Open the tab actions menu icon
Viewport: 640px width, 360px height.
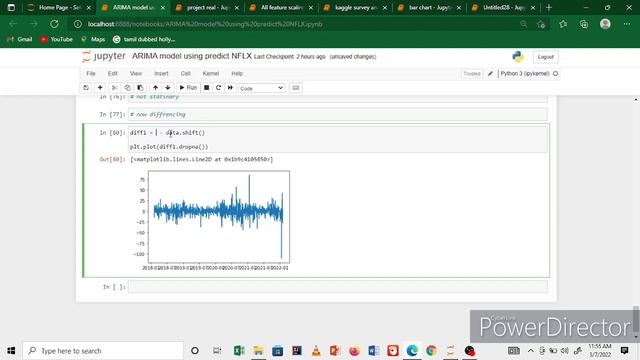tap(11, 7)
